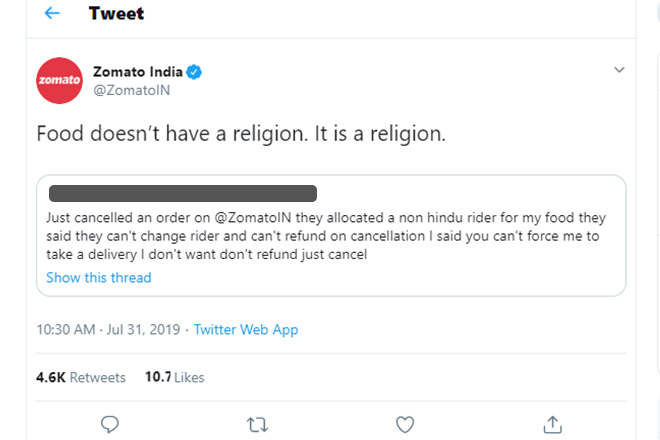Viewport: 660px width, 440px height.
Task: Open the quoted tweet about cancelled order
Action: (x=330, y=236)
